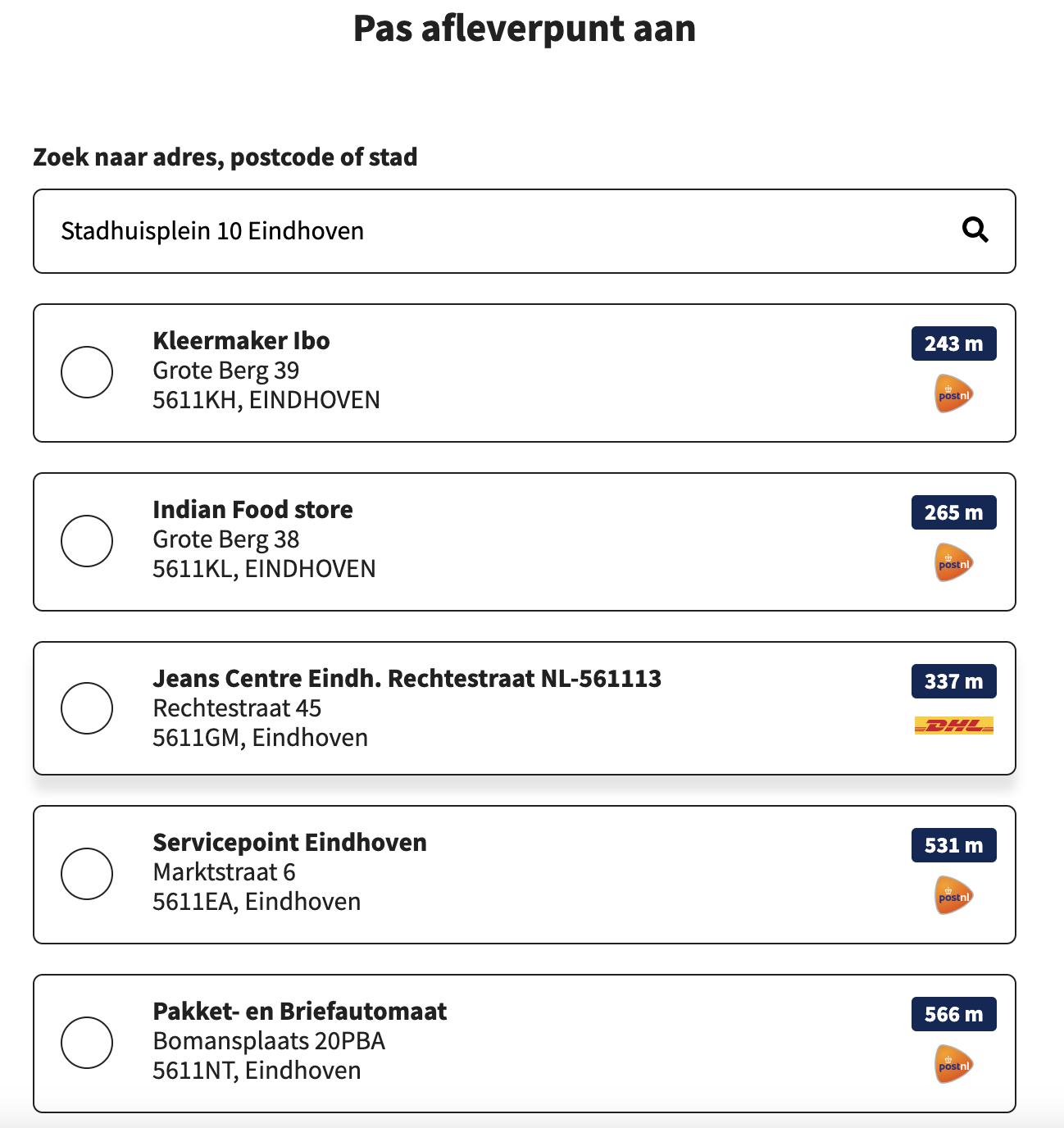Click the Servicepoint Eindhoven title
The image size is (1064, 1128).
point(289,843)
